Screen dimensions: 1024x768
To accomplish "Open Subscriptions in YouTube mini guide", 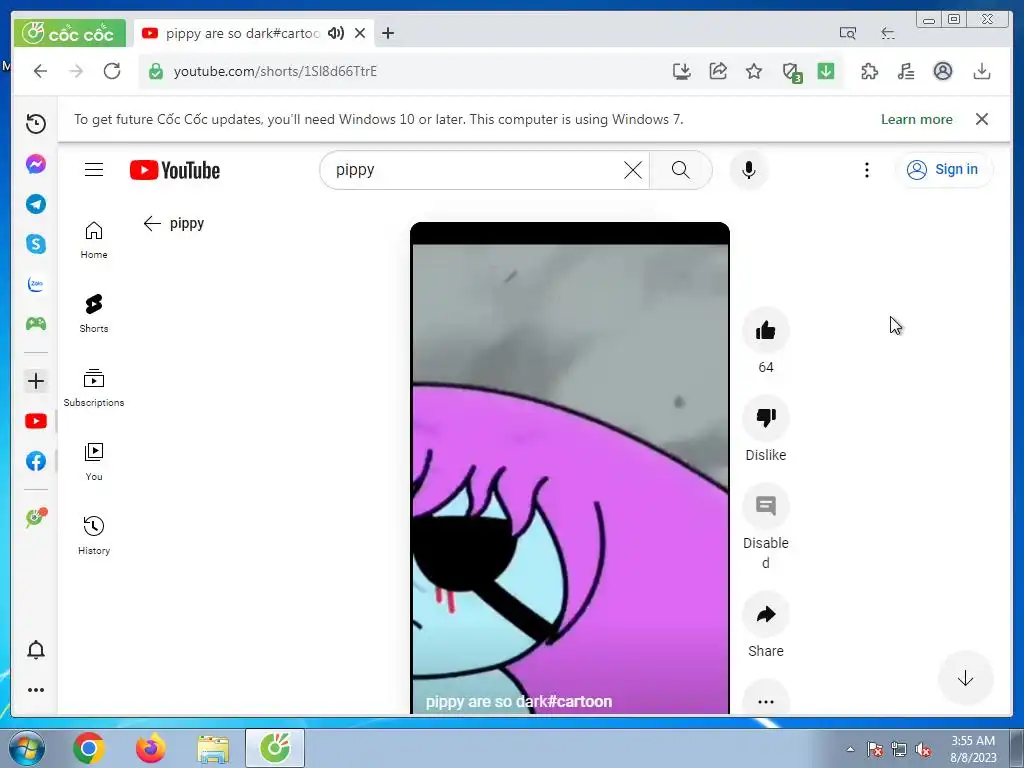I will (x=94, y=388).
